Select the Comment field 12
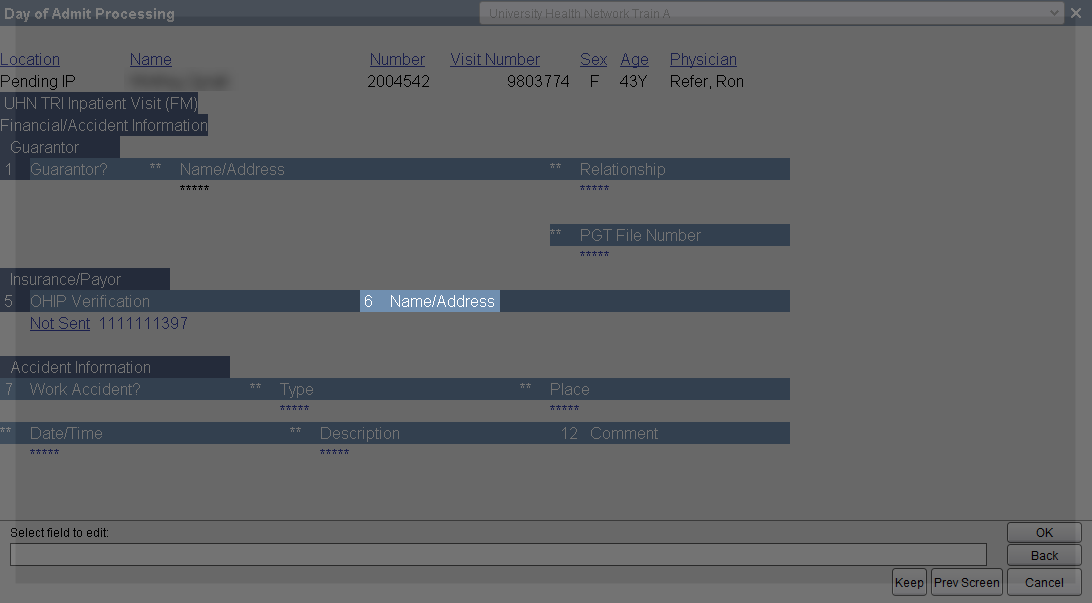 pyautogui.click(x=623, y=433)
